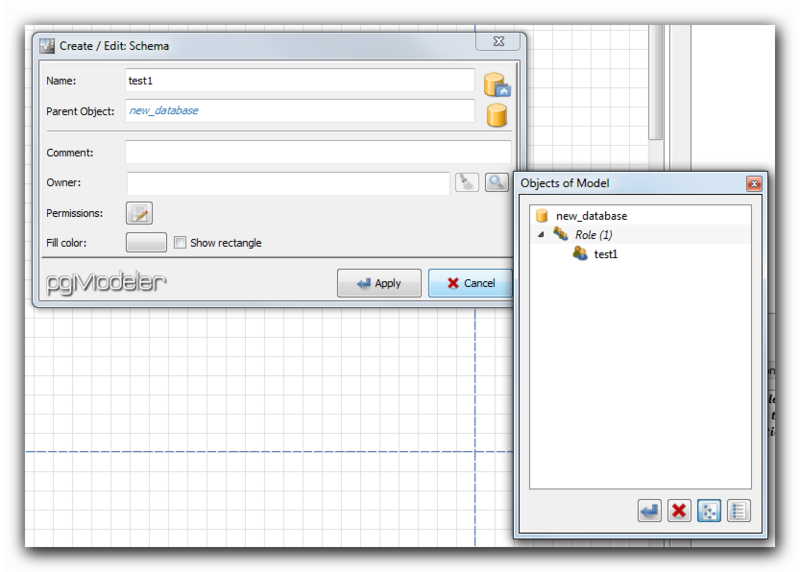Image resolution: width=800 pixels, height=572 pixels.
Task: Click the role group icon beside Role (1)
Action: tap(561, 234)
